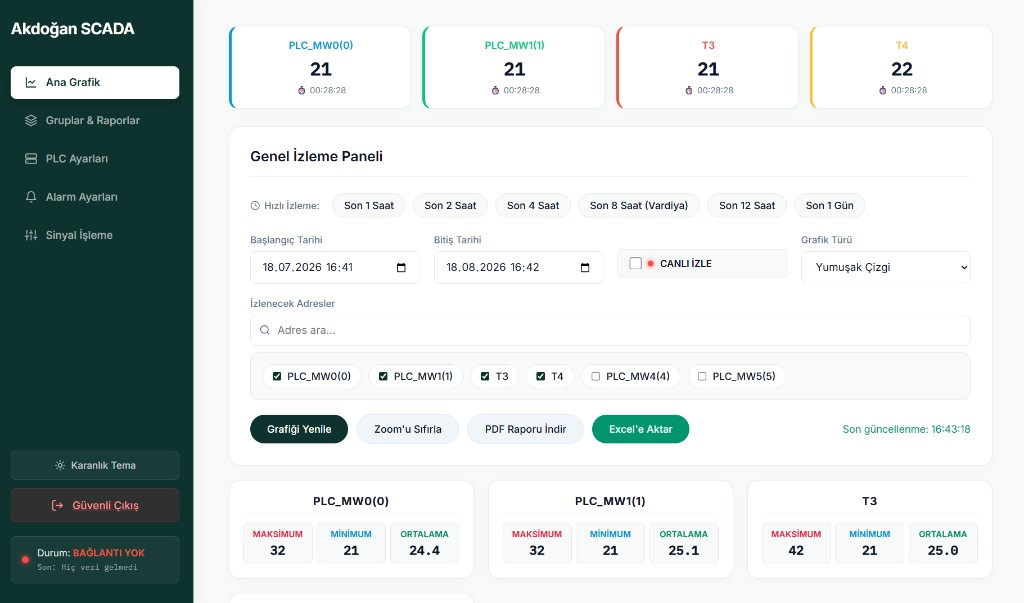Select the Son 8 Saat (Vardiya) range
Screen dimensions: 1024x603
(639, 206)
